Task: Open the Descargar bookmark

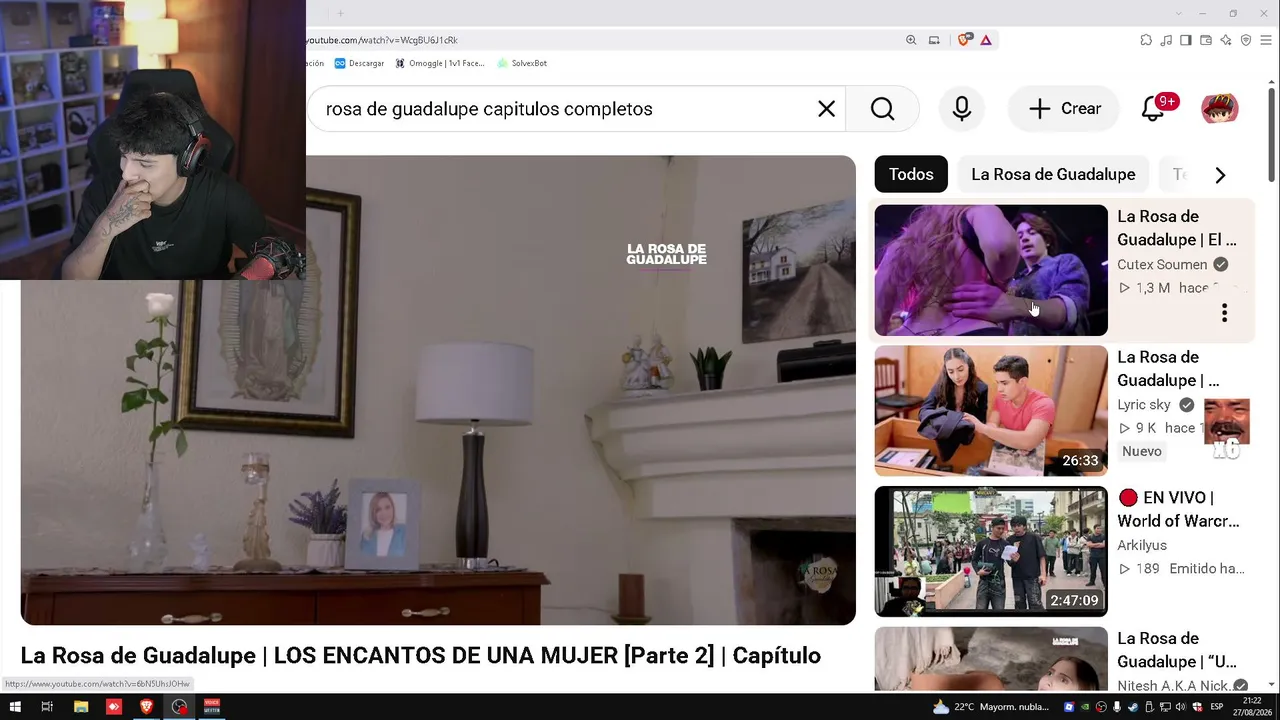Action: click(x=359, y=63)
